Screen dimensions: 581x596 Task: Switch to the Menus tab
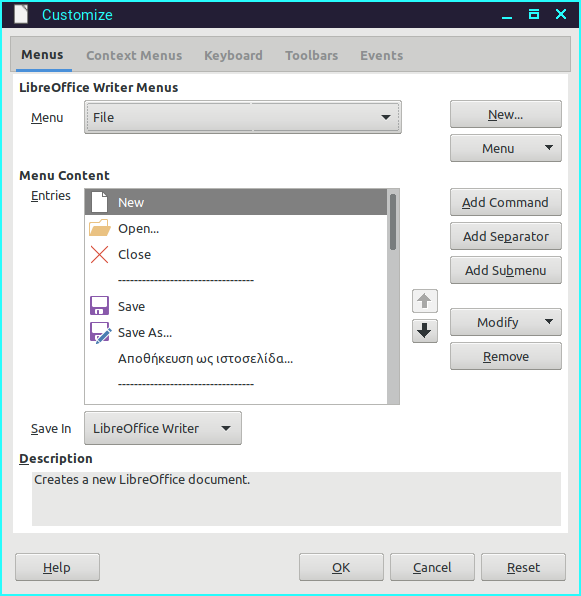pyautogui.click(x=42, y=55)
